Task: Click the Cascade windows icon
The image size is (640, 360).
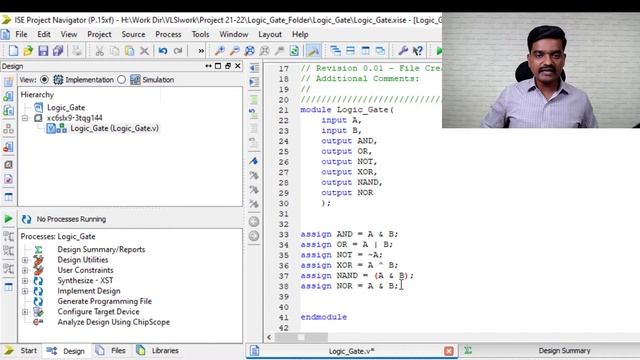Action: pyautogui.click(x=336, y=51)
